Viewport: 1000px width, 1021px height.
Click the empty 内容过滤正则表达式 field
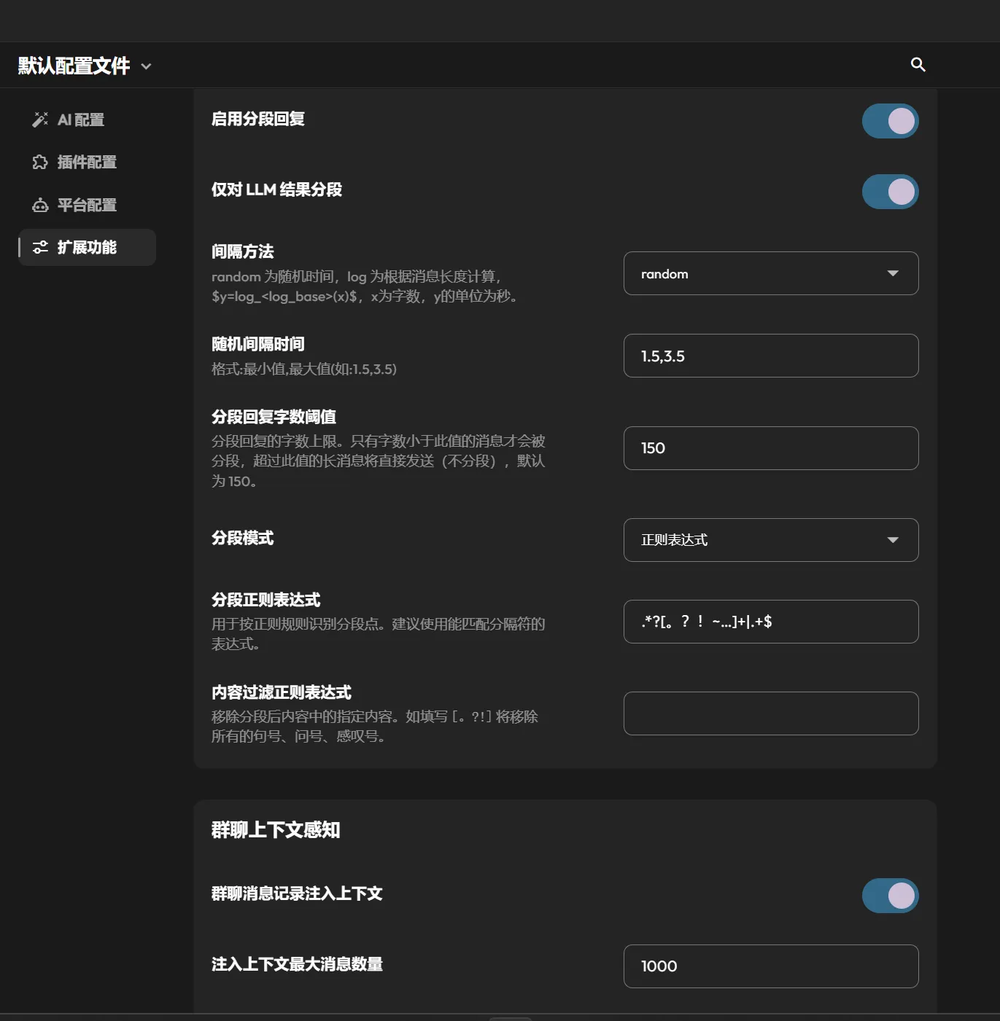click(x=771, y=714)
